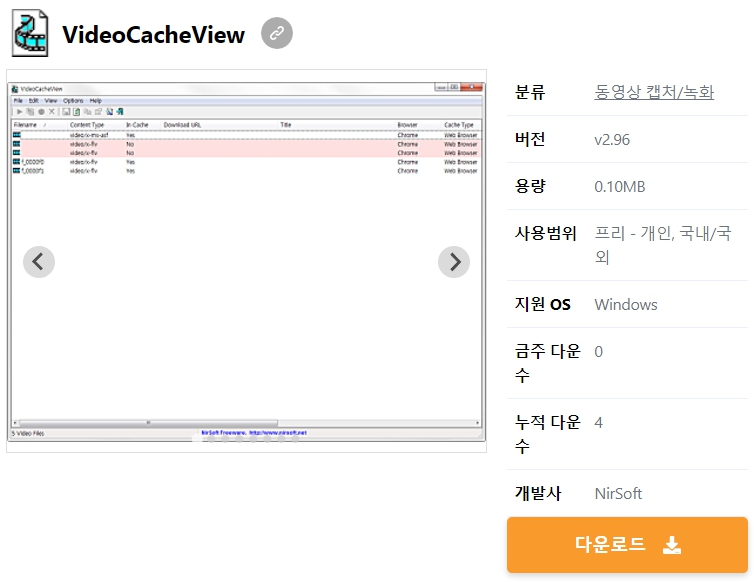Click the VideoCacheView application logo icon
Screen dimensions: 754x583
(x=30, y=33)
